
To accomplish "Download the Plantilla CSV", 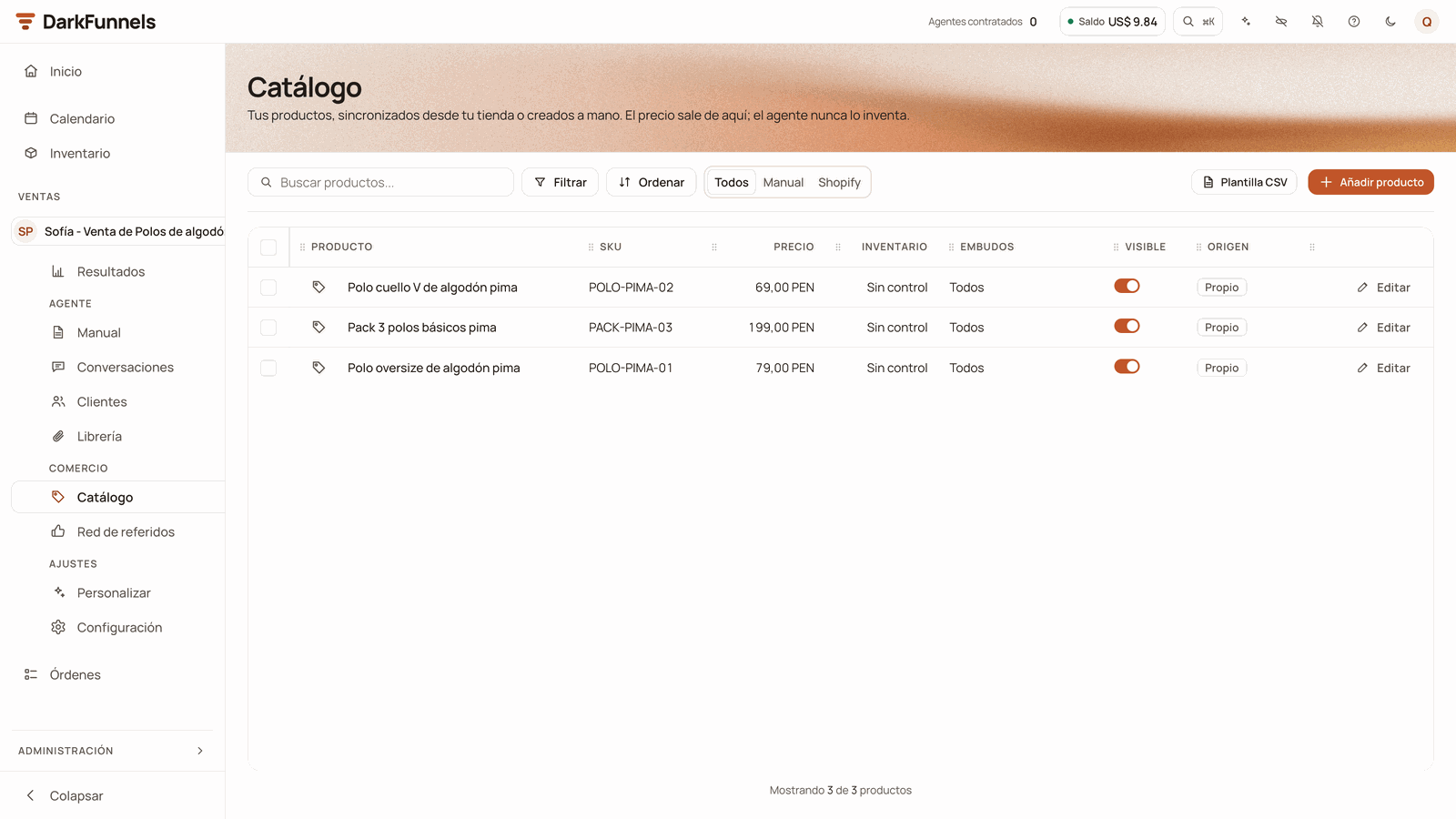I will [1244, 182].
